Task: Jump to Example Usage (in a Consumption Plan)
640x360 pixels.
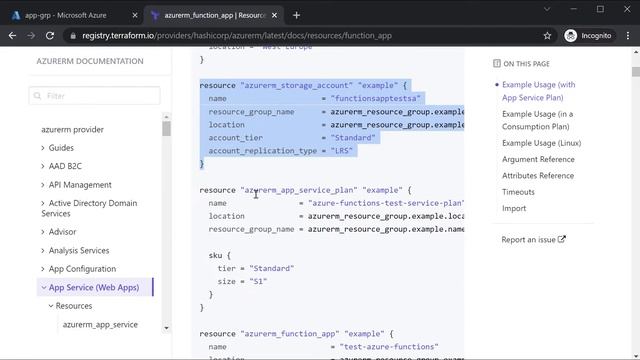Action: [x=538, y=120]
